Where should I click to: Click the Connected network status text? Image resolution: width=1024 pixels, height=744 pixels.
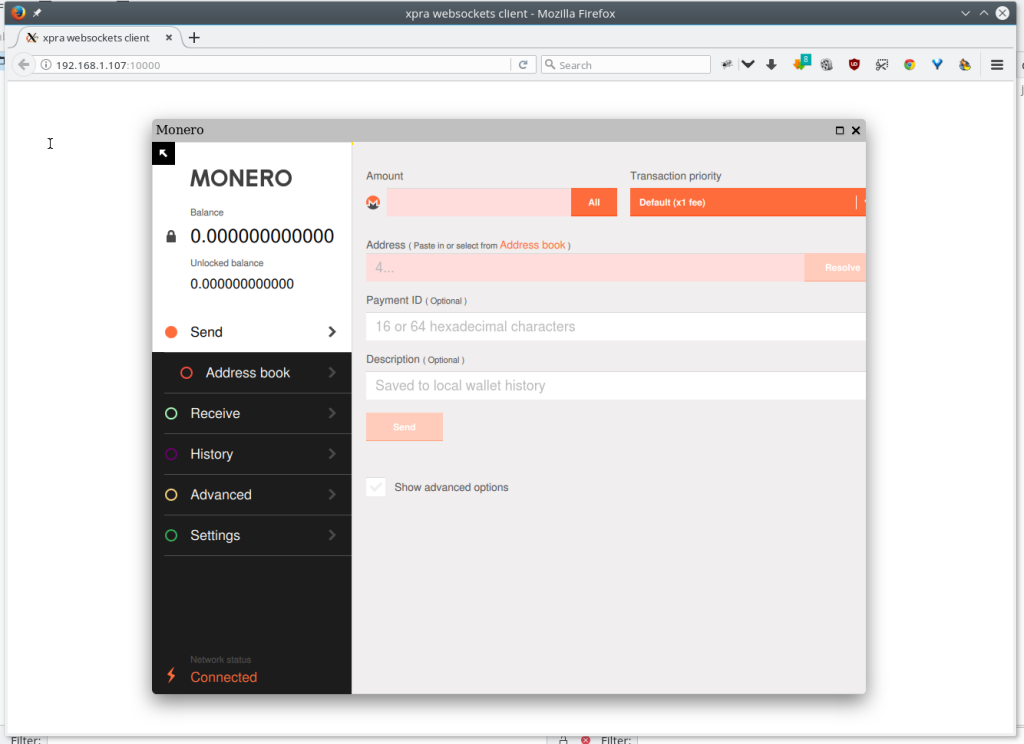point(223,677)
